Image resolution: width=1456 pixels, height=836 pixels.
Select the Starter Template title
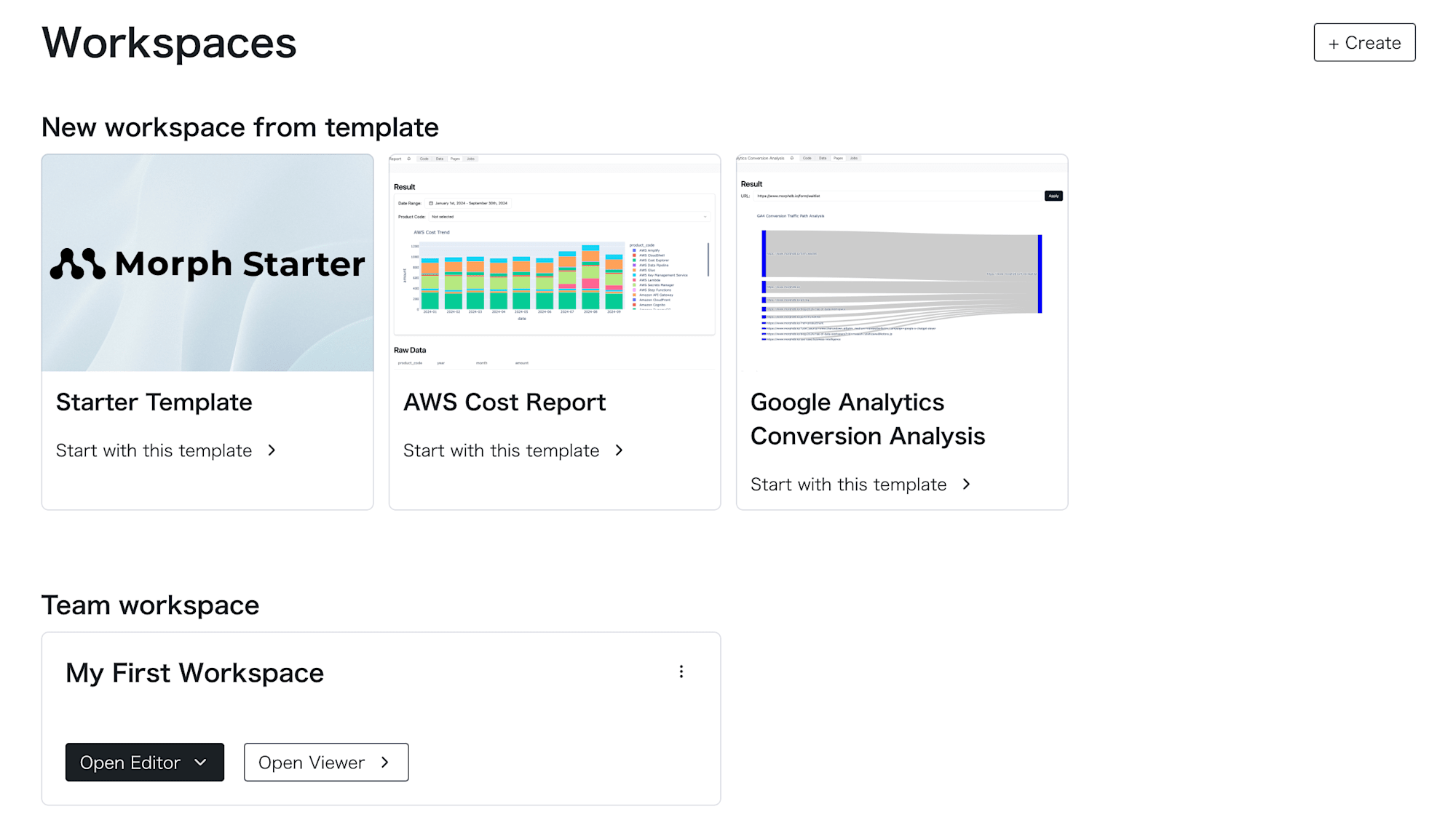pyautogui.click(x=154, y=402)
